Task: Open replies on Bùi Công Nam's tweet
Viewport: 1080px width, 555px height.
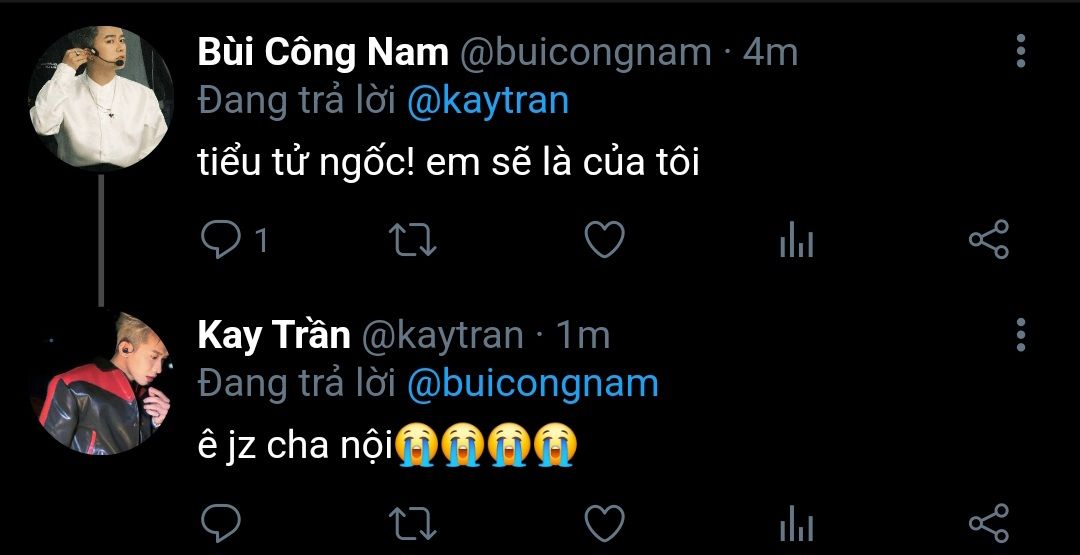Action: pos(220,240)
